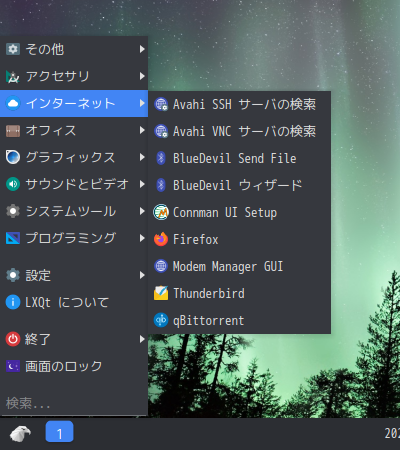The height and width of the screenshot is (450, 400).
Task: Select Avahi VNC サーバの検索 entry
Action: click(239, 131)
